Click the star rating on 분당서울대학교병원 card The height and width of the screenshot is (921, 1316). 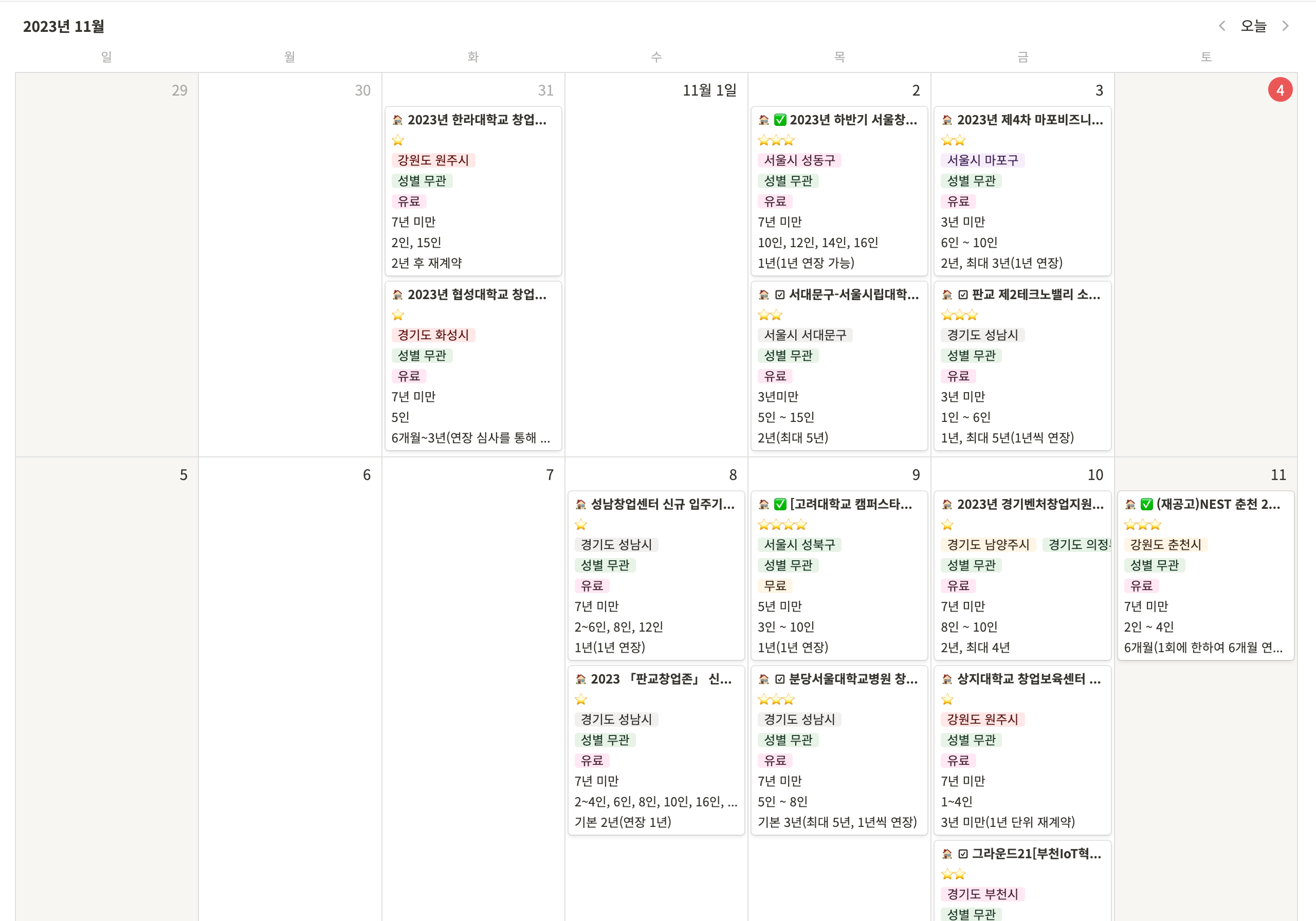776,699
